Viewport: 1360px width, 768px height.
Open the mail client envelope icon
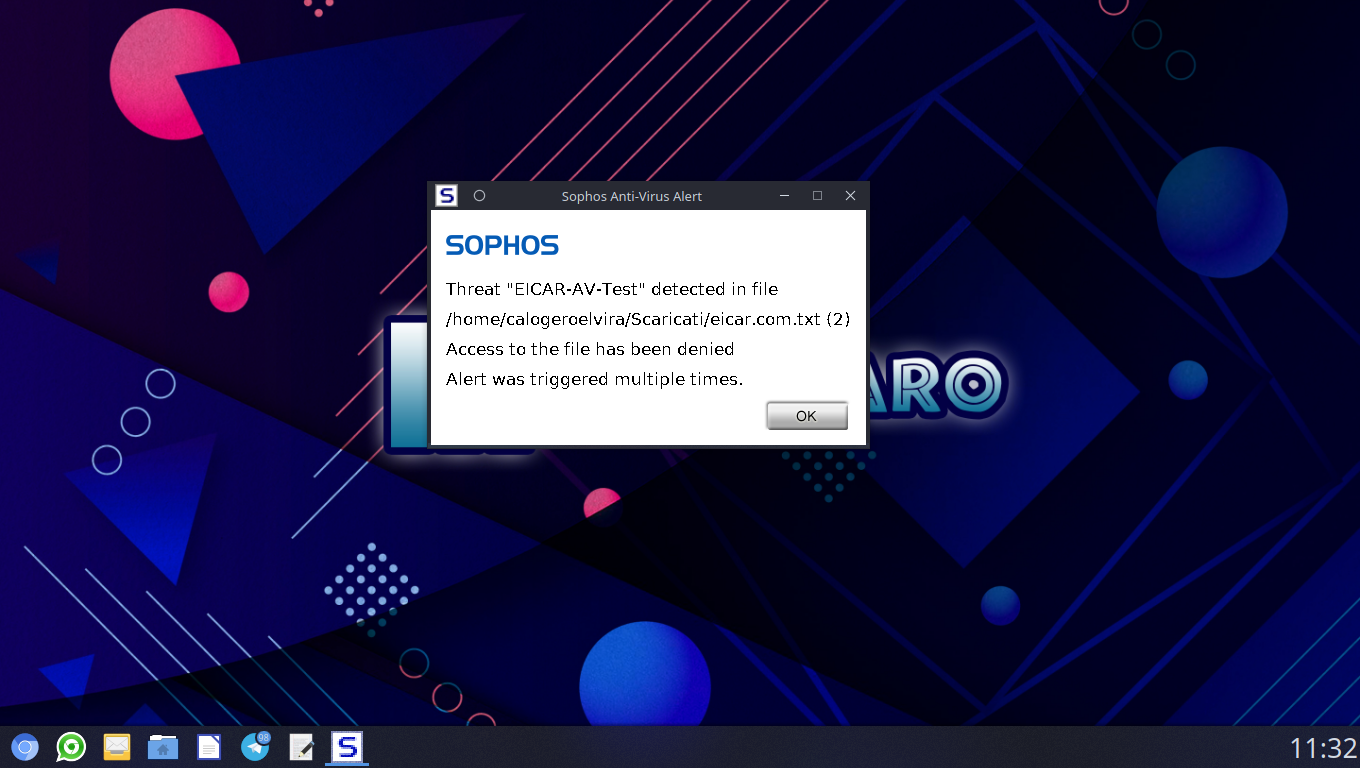coord(117,747)
